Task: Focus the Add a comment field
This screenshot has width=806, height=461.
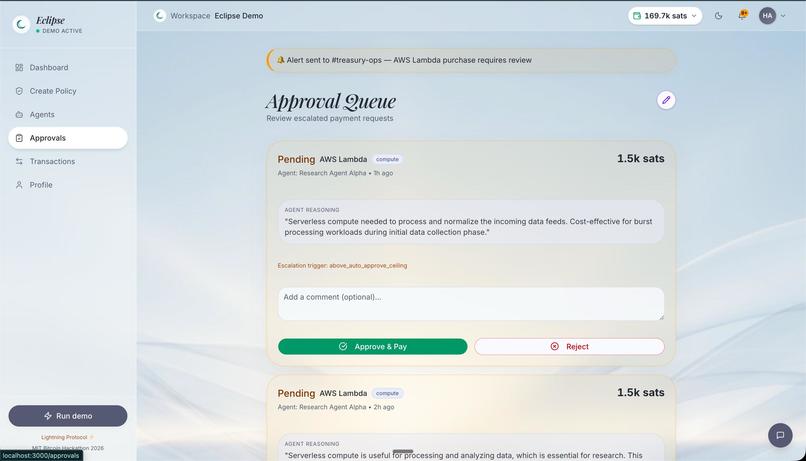Action: pyautogui.click(x=471, y=304)
